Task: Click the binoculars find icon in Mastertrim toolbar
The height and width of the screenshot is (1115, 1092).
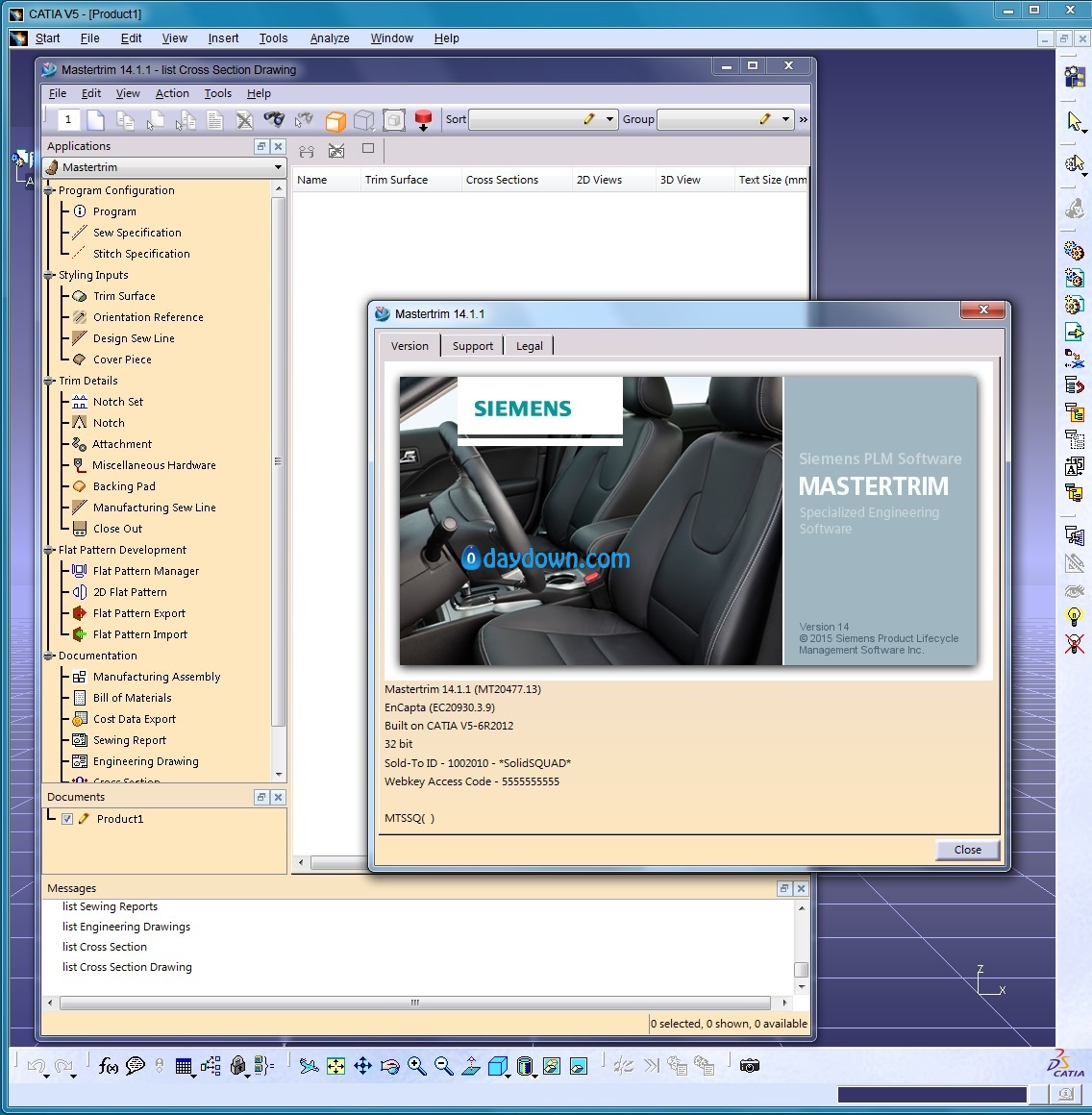Action: [274, 119]
